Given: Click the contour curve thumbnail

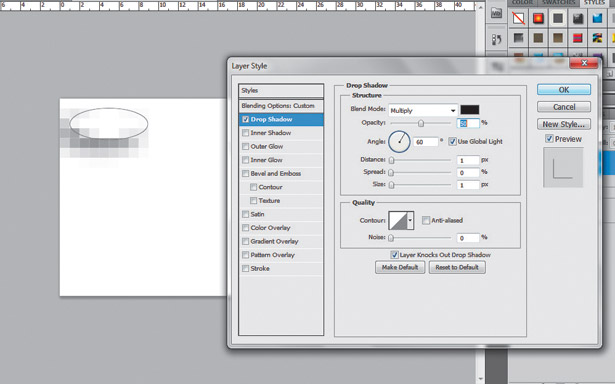Looking at the screenshot, I should [398, 220].
